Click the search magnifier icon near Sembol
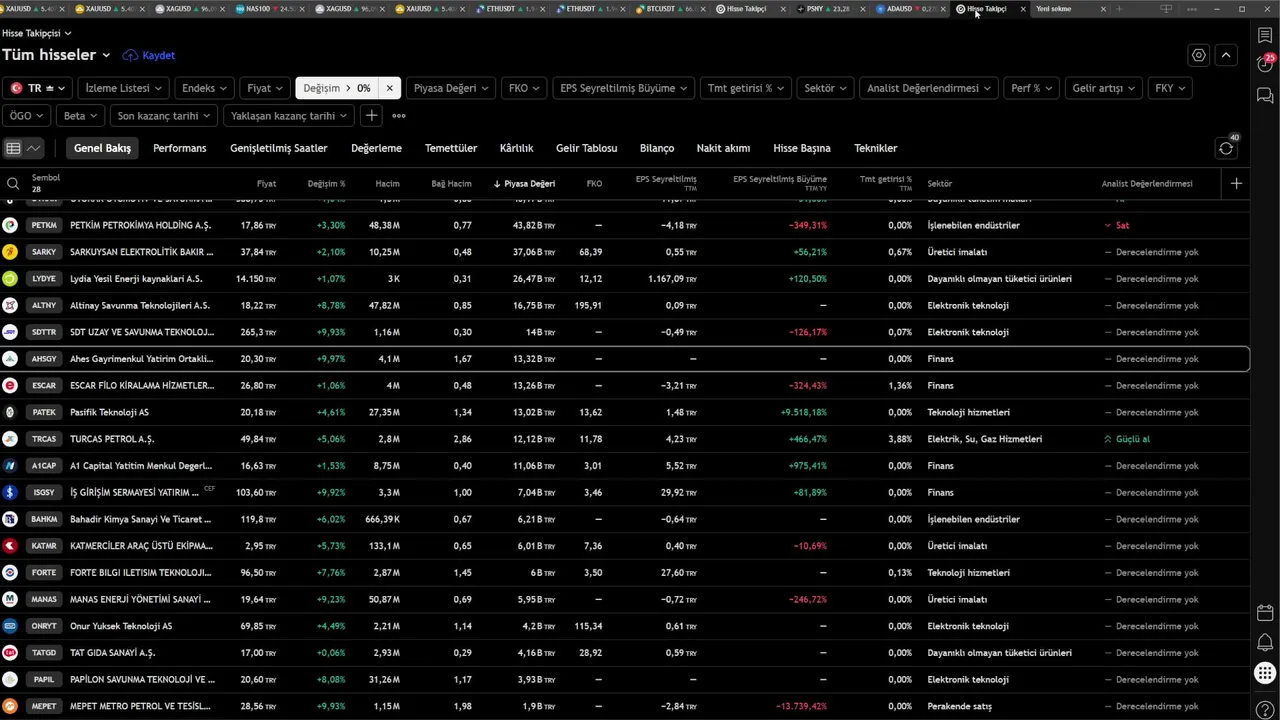Image resolution: width=1280 pixels, height=720 pixels. (x=13, y=184)
